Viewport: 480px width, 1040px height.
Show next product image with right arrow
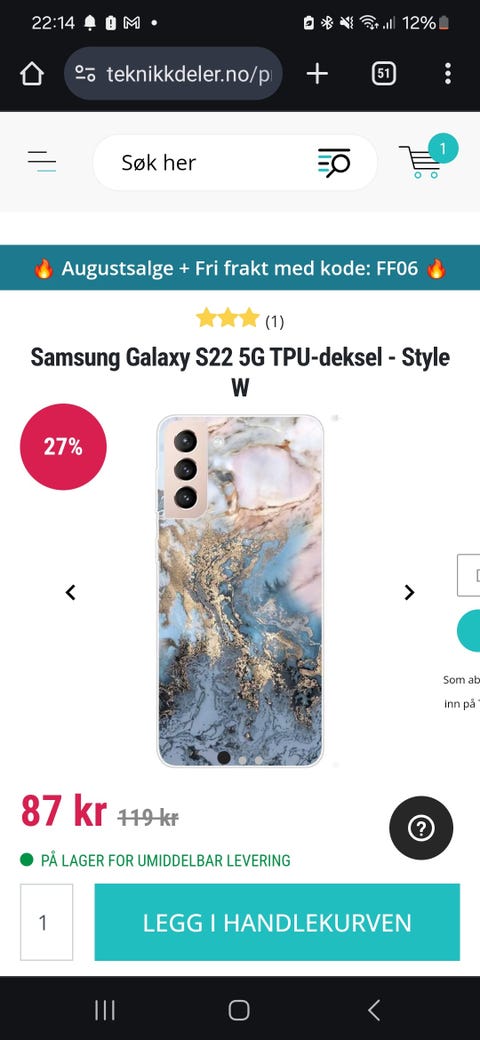point(410,592)
